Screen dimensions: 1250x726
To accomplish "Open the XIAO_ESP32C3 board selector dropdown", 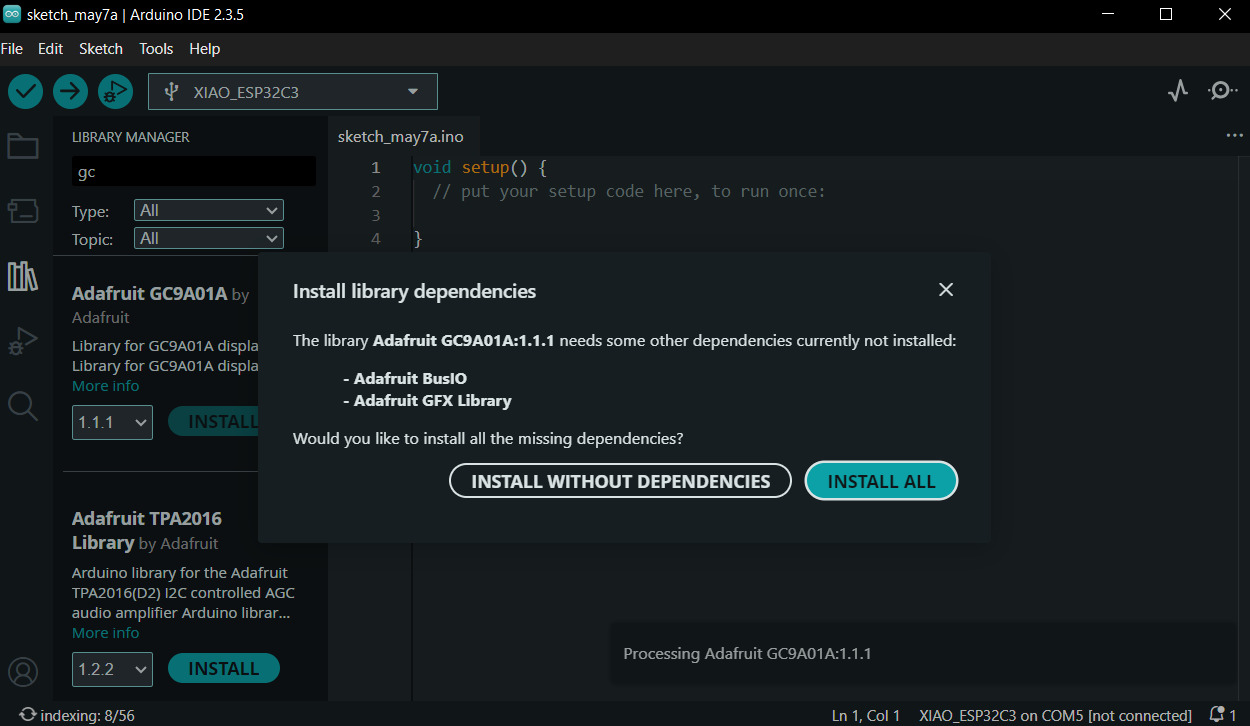I will 293,92.
